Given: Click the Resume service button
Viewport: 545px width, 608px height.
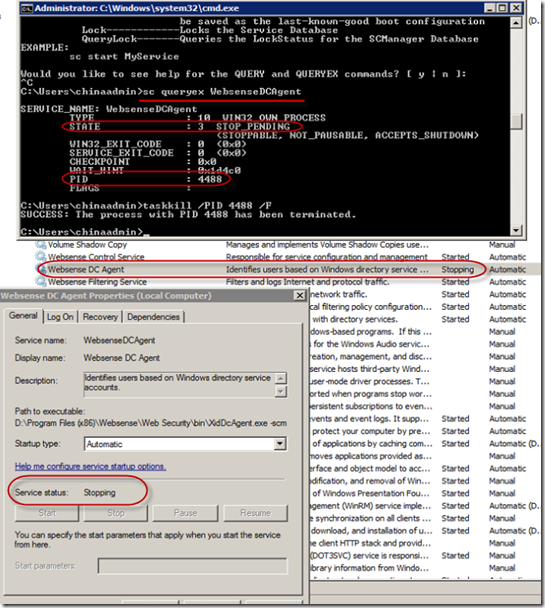Looking at the screenshot, I should pos(255,513).
